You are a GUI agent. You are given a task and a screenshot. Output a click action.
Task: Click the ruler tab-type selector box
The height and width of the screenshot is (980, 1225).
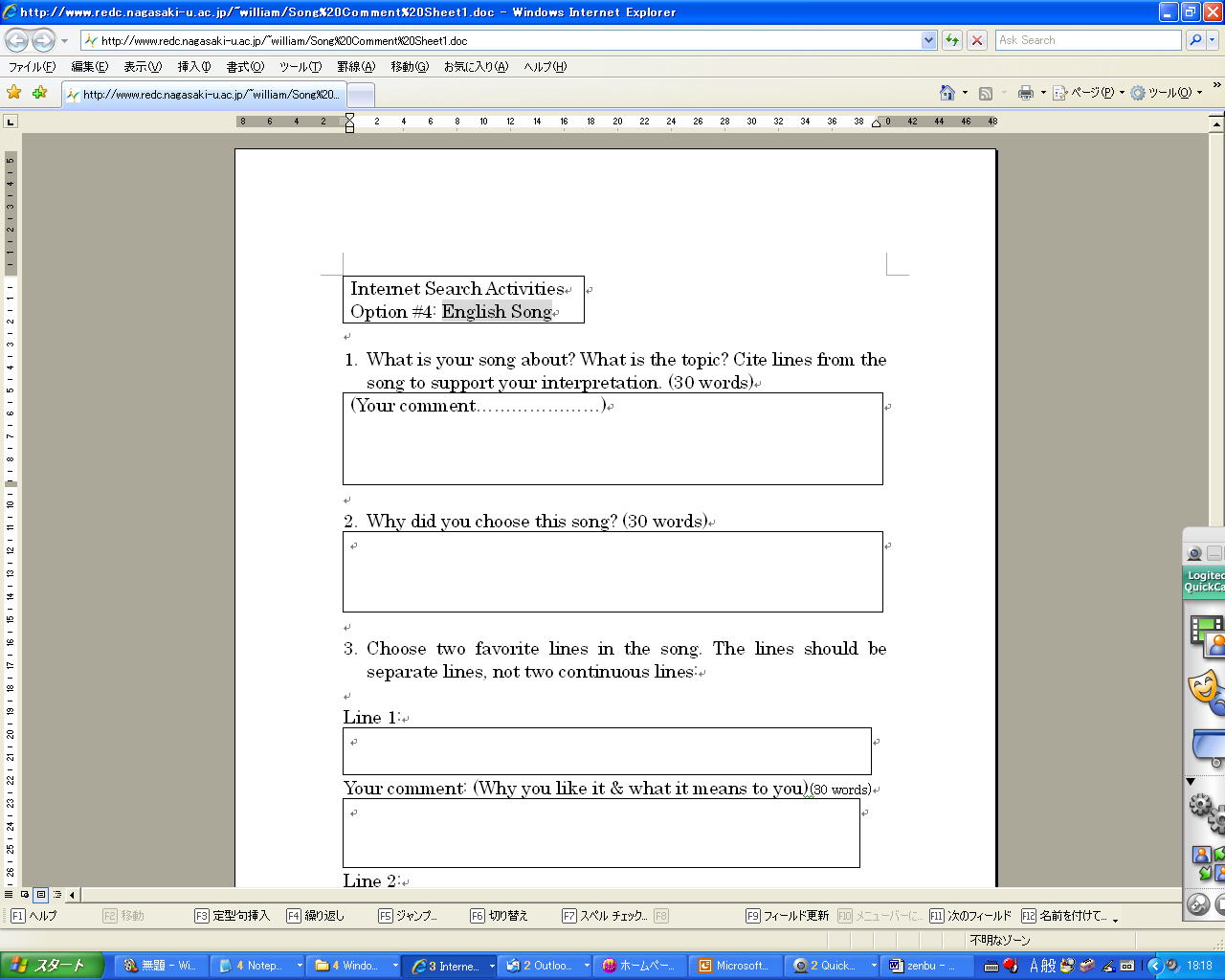click(x=11, y=122)
